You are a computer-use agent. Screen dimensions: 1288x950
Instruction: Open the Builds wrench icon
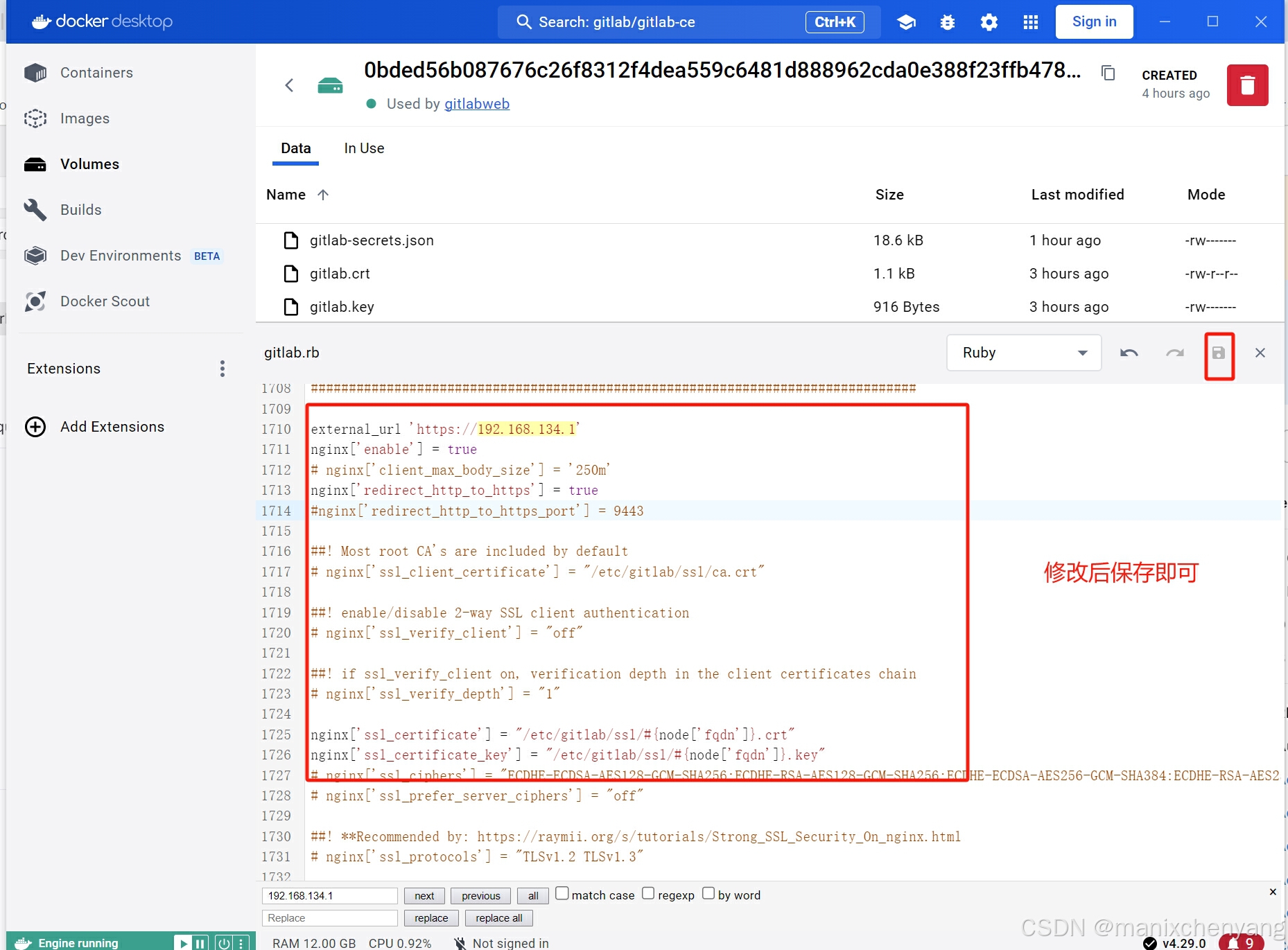point(35,210)
